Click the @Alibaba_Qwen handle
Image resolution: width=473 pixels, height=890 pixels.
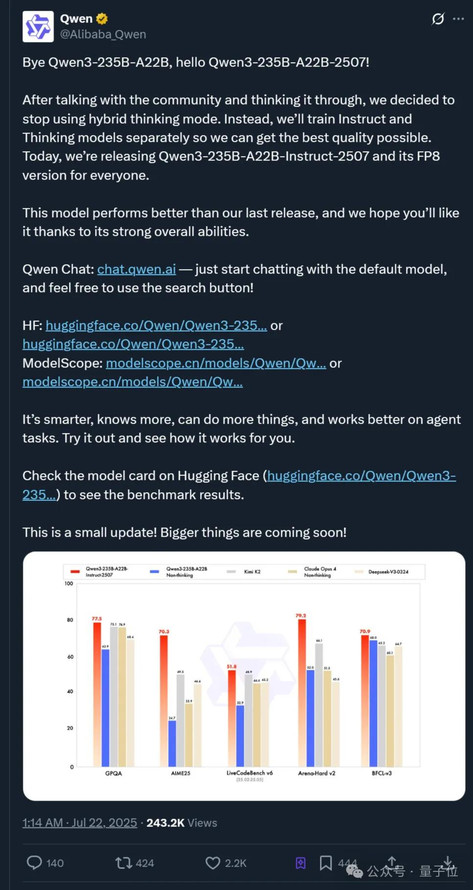pyautogui.click(x=103, y=35)
